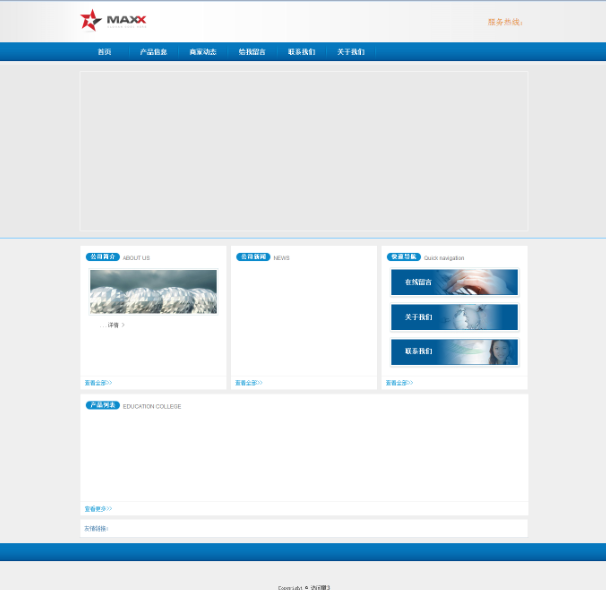
Task: Click the 详情 details link
Action: click(x=114, y=325)
